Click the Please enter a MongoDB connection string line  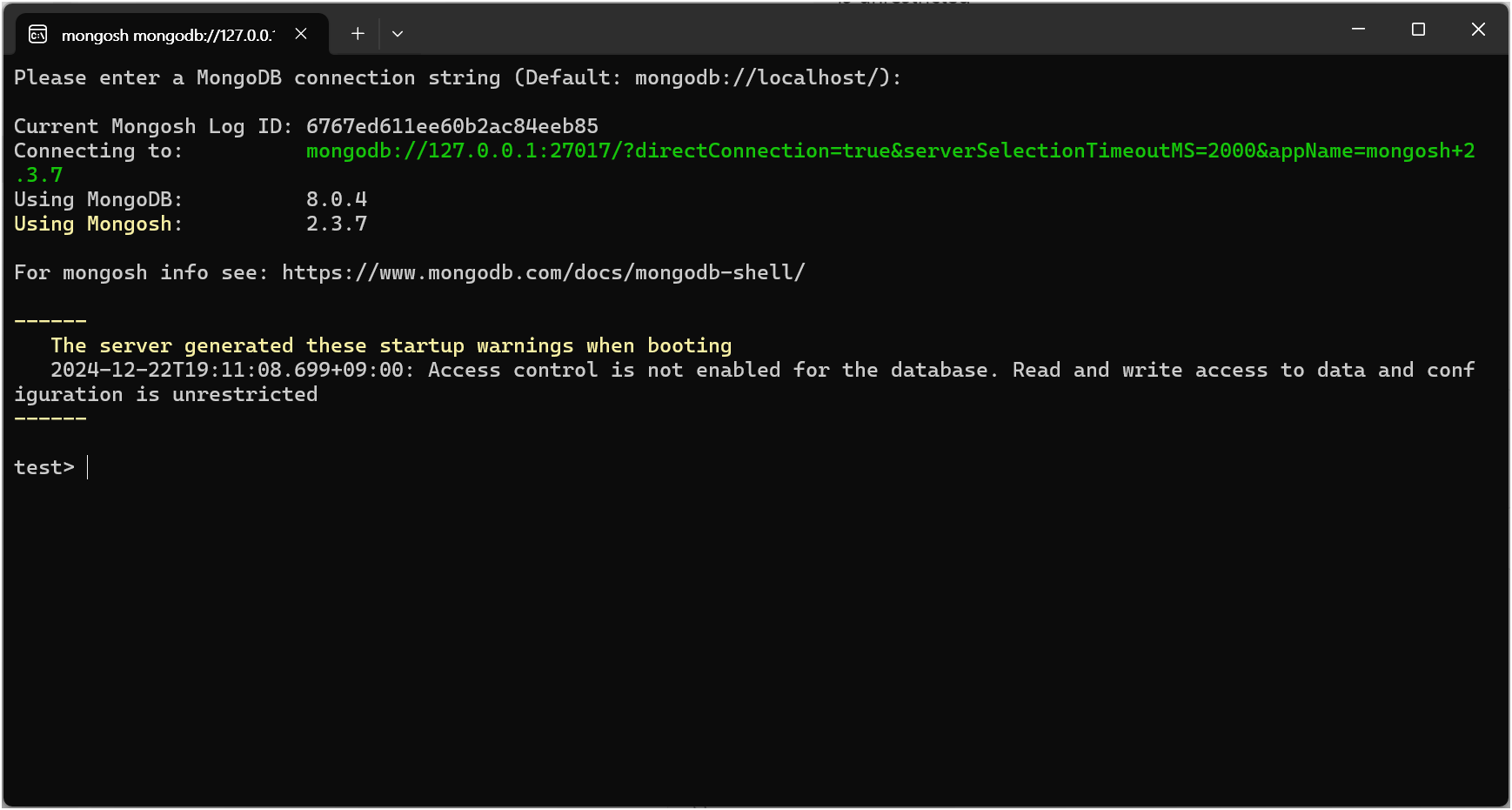click(458, 77)
